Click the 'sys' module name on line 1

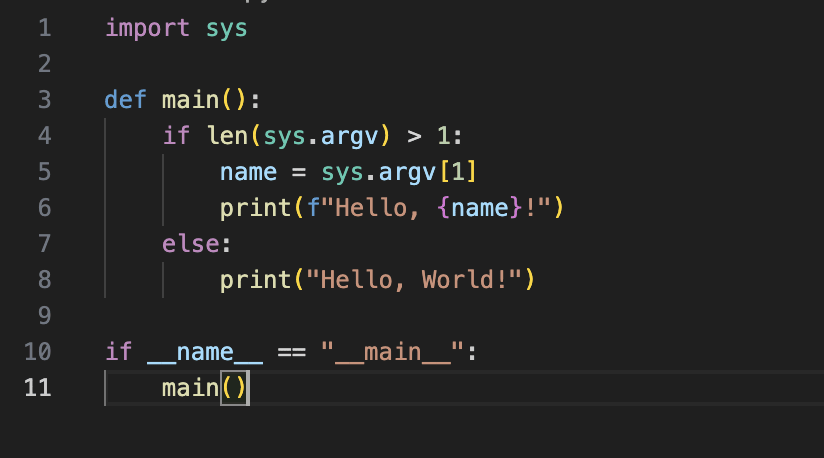(226, 29)
